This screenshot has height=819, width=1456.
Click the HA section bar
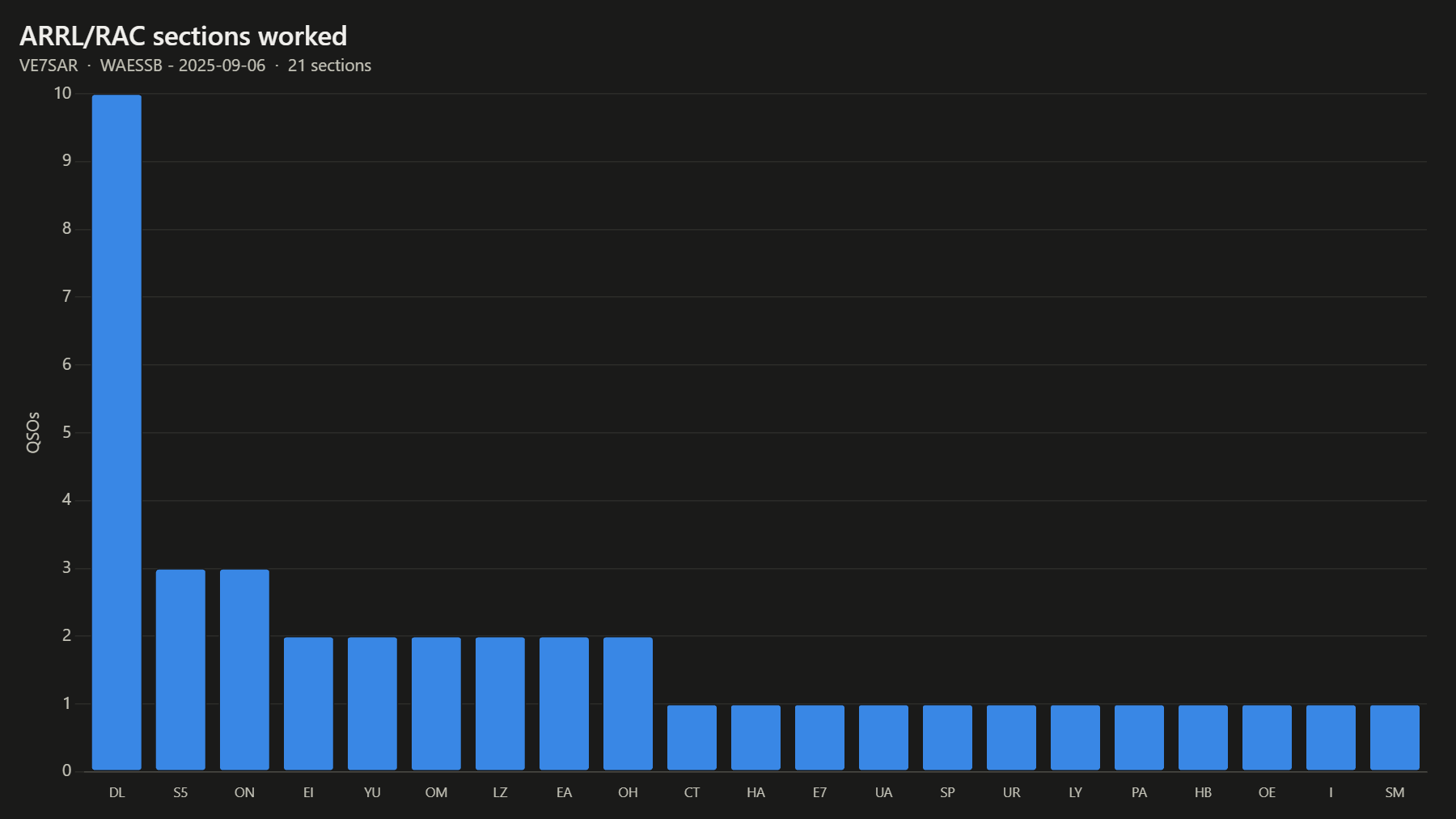(756, 737)
